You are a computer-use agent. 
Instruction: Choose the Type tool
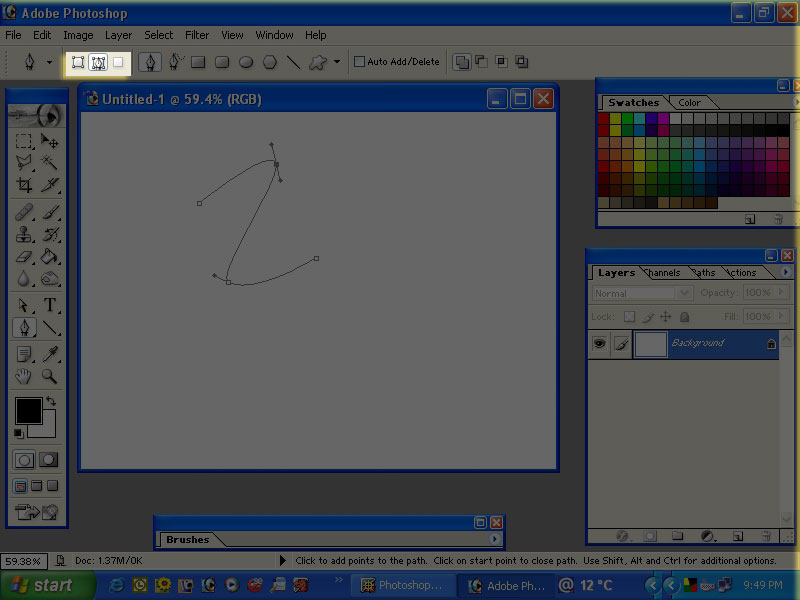pyautogui.click(x=50, y=305)
